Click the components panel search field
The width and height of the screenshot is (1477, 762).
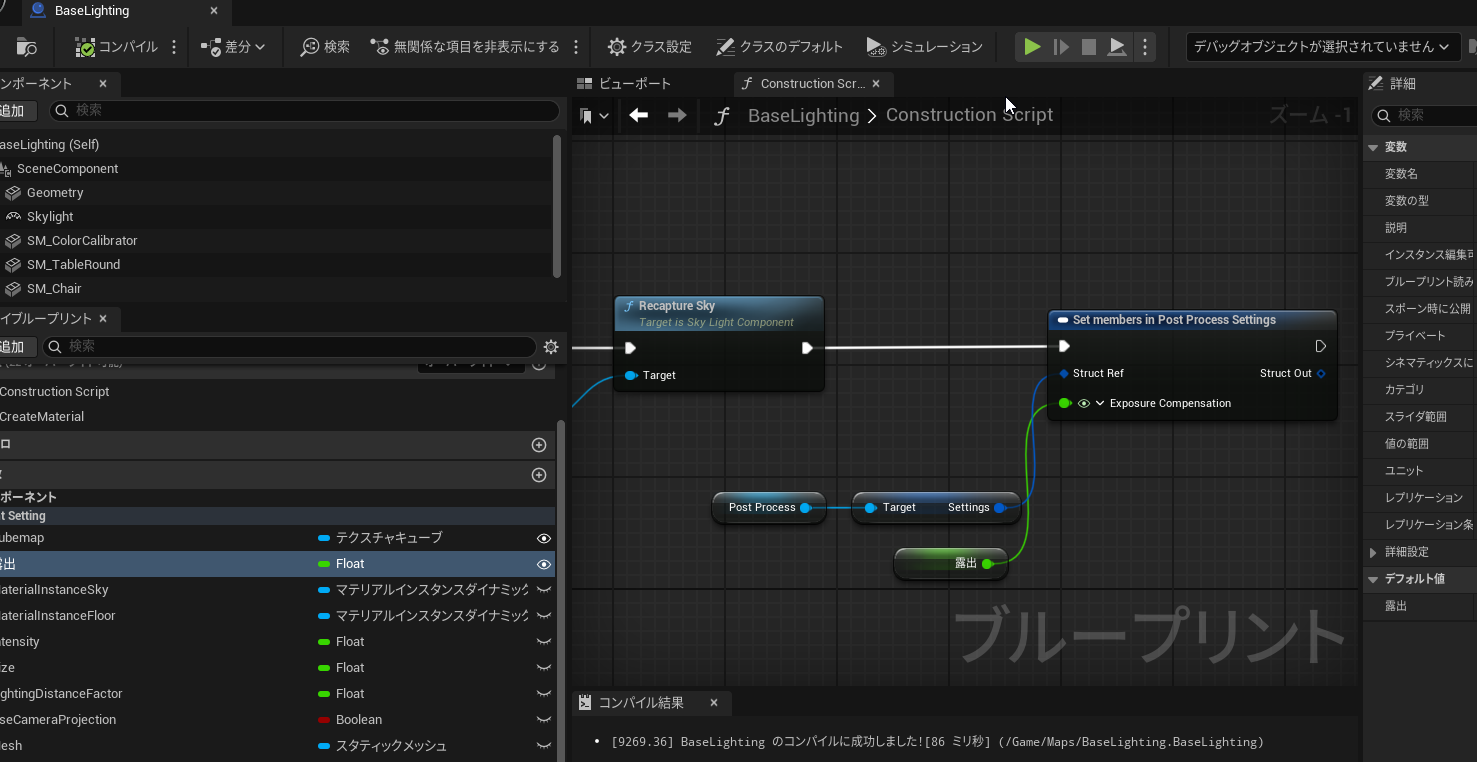coord(304,110)
